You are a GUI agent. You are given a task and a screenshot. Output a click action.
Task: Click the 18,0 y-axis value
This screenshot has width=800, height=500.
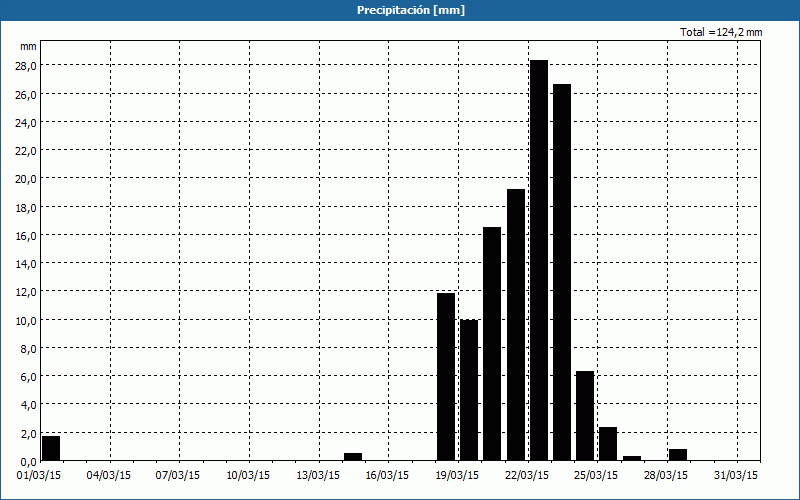(x=26, y=208)
